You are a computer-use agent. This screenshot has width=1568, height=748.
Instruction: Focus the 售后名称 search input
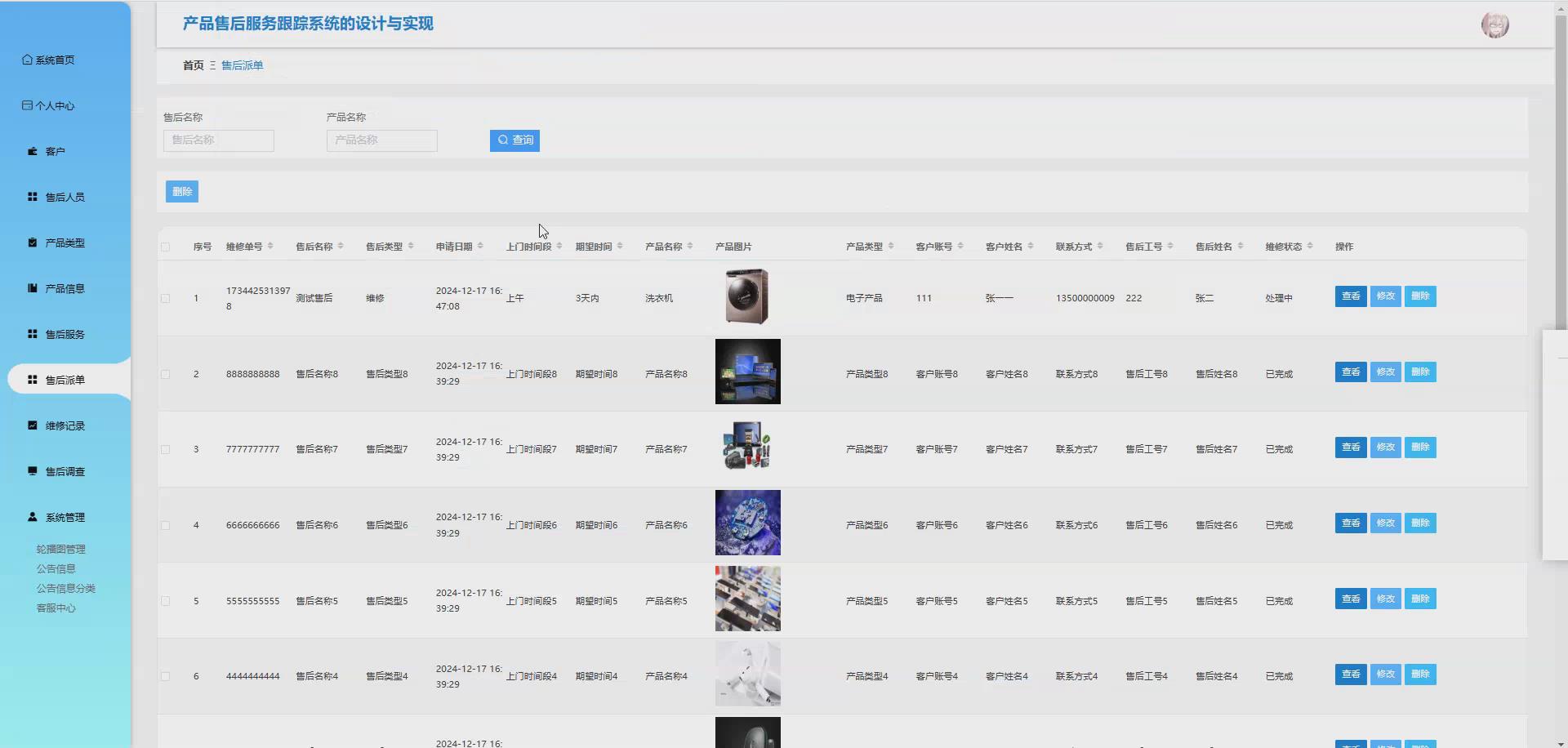click(219, 140)
